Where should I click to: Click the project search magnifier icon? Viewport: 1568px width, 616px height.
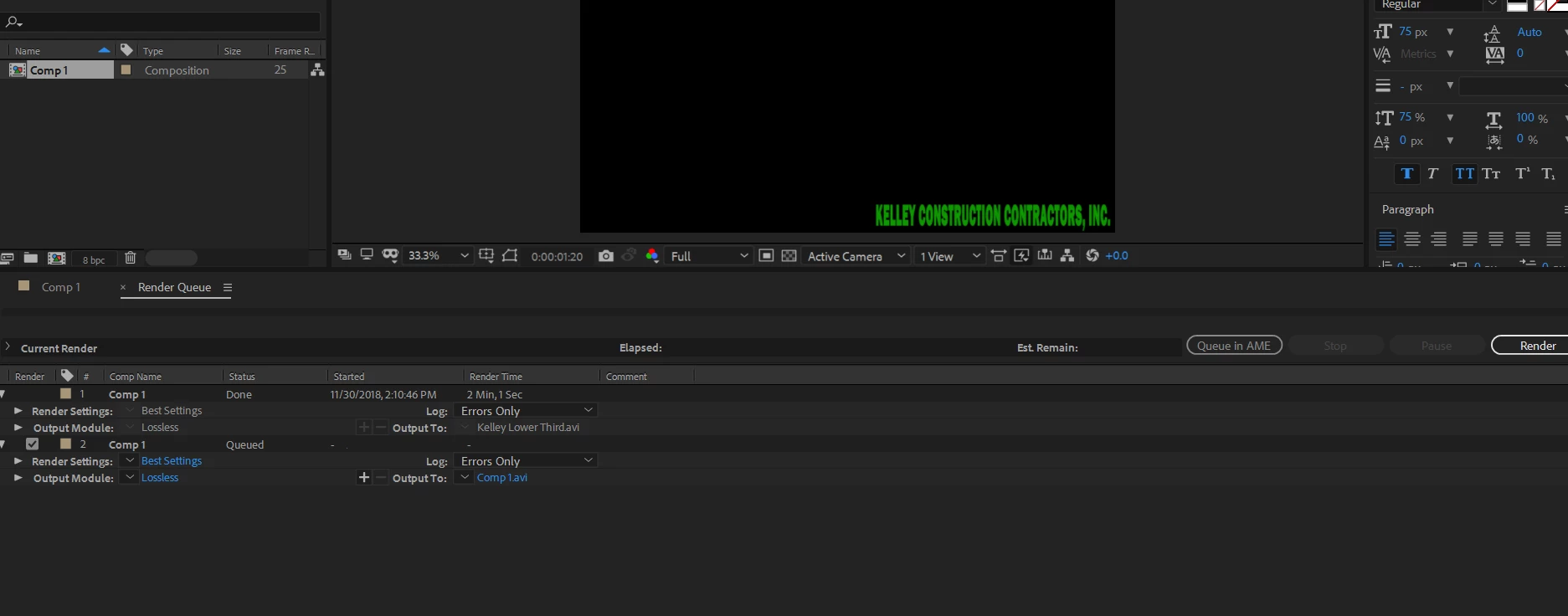[13, 22]
